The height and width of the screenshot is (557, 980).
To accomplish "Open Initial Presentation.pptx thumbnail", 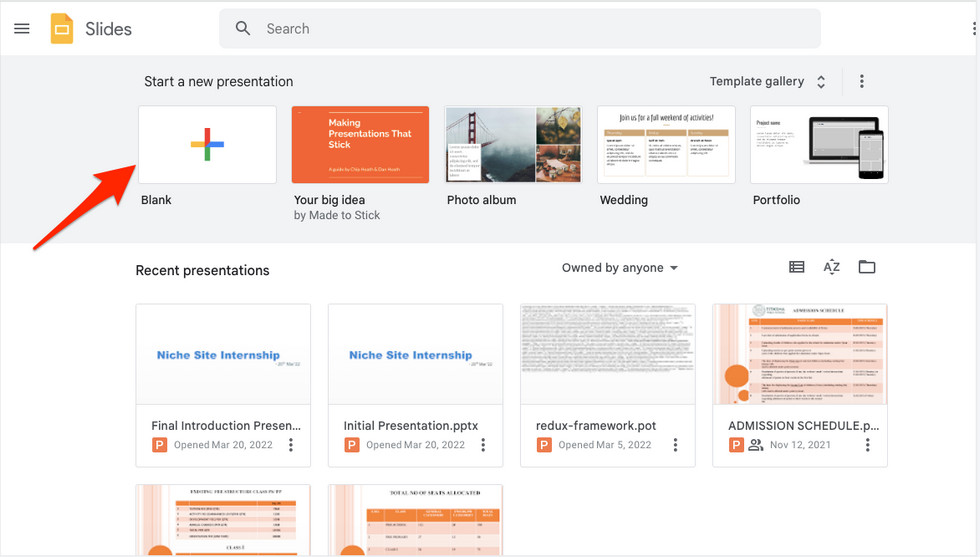I will [x=416, y=354].
